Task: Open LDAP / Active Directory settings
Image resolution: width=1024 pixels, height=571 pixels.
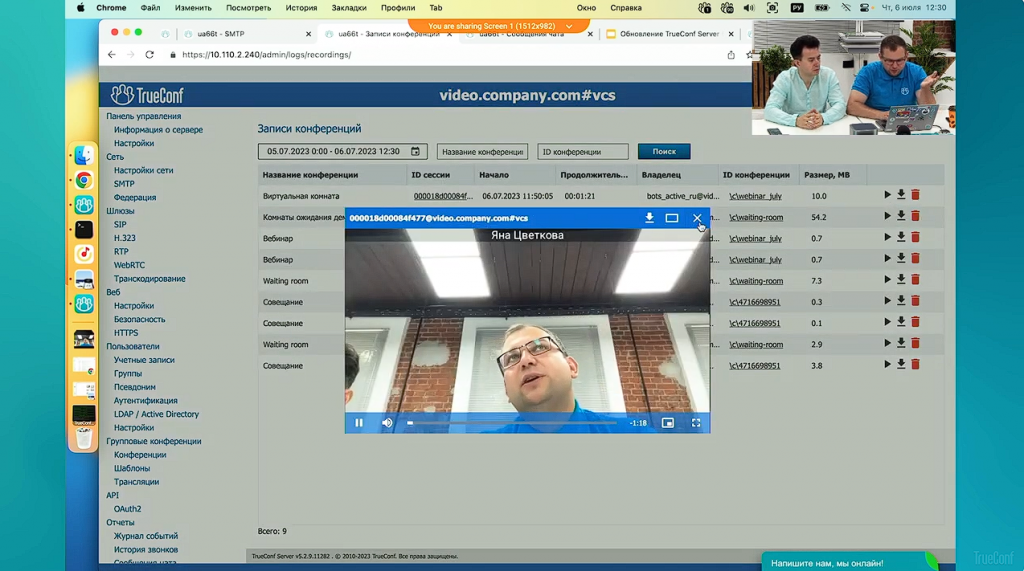Action: 156,414
